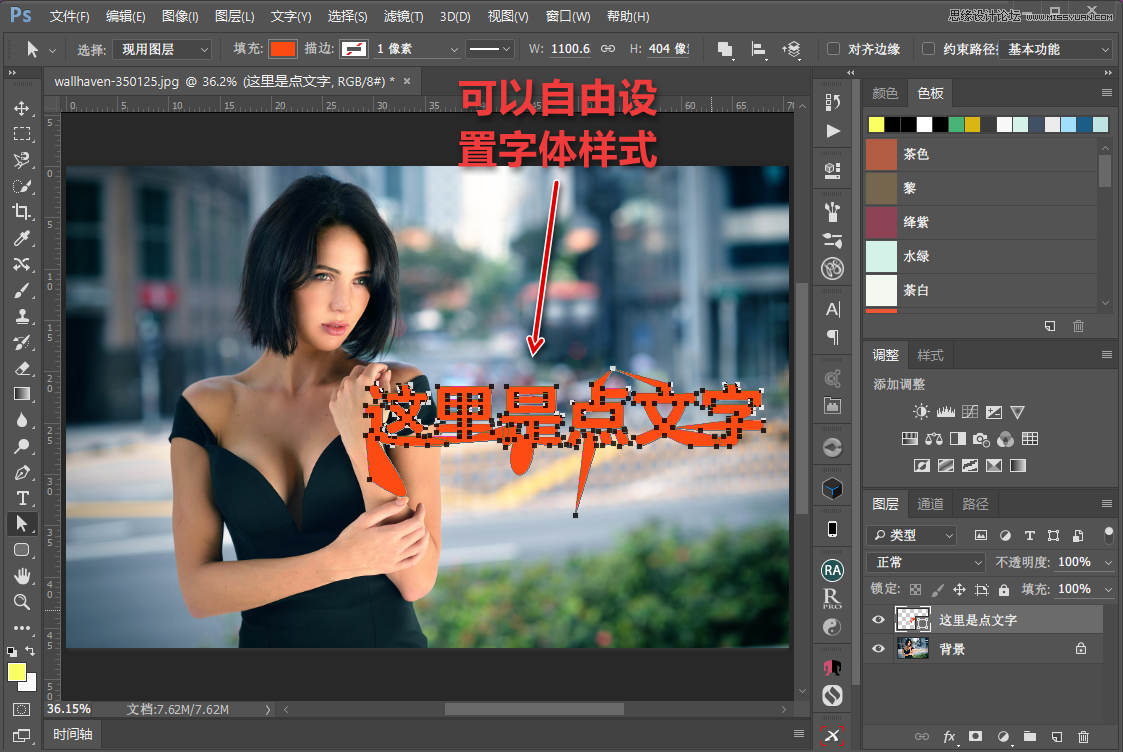The image size is (1123, 752).
Task: Open the 基本功能 workspace dropdown
Action: tap(1055, 48)
